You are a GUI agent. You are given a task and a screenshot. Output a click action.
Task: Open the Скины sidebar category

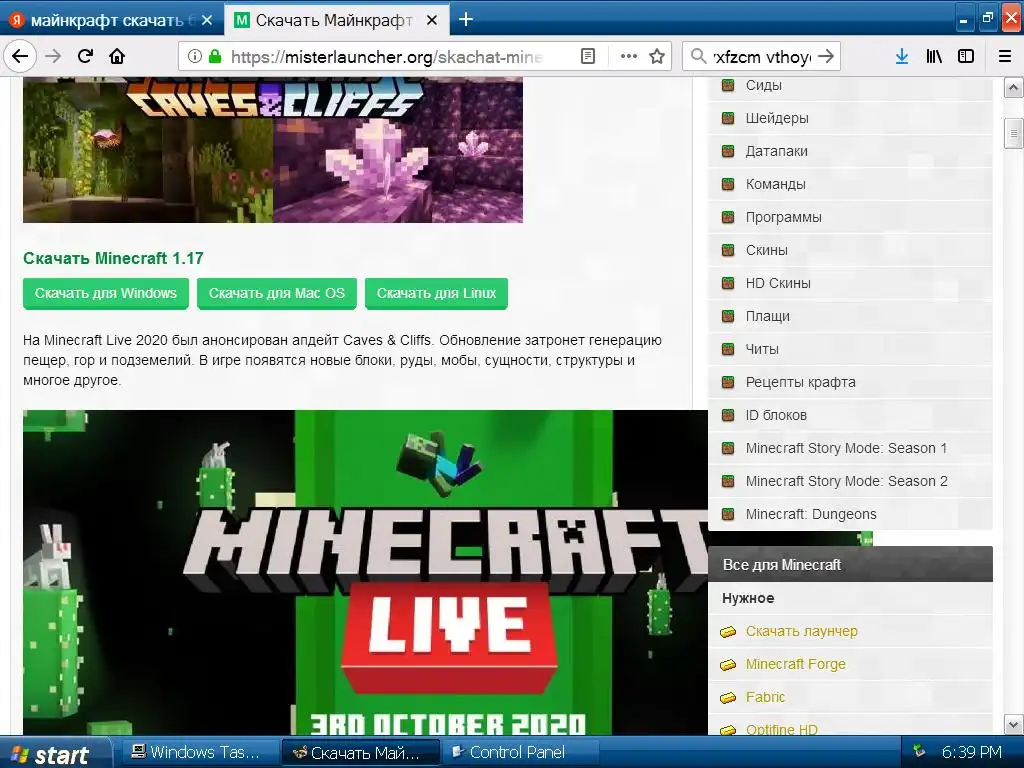(767, 250)
